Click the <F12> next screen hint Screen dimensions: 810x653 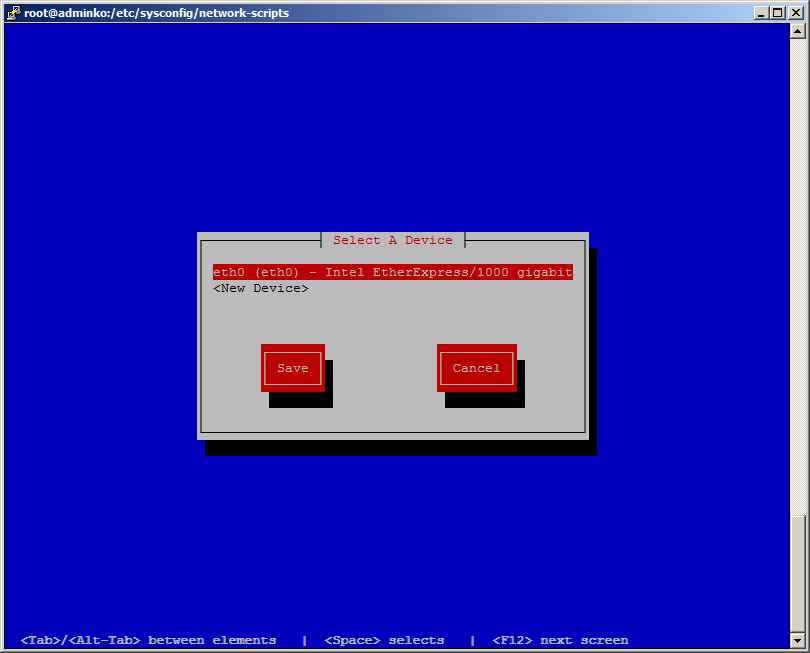(x=560, y=640)
